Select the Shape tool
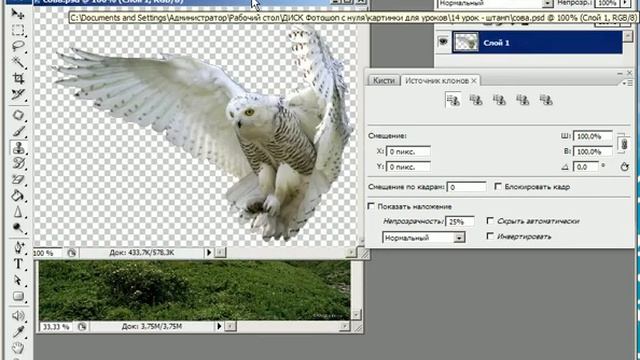The height and width of the screenshot is (360, 640). pyautogui.click(x=18, y=296)
